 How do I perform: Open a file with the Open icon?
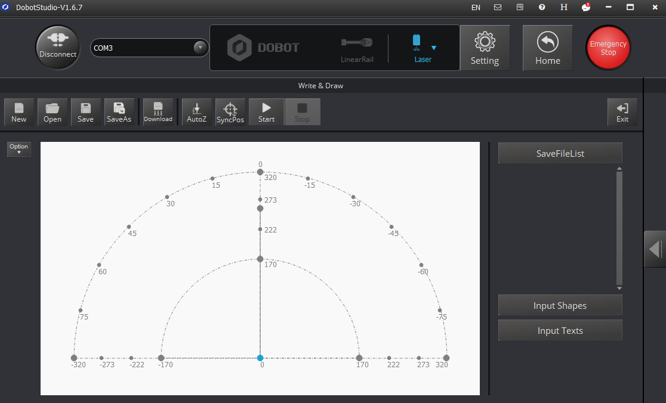coord(52,112)
